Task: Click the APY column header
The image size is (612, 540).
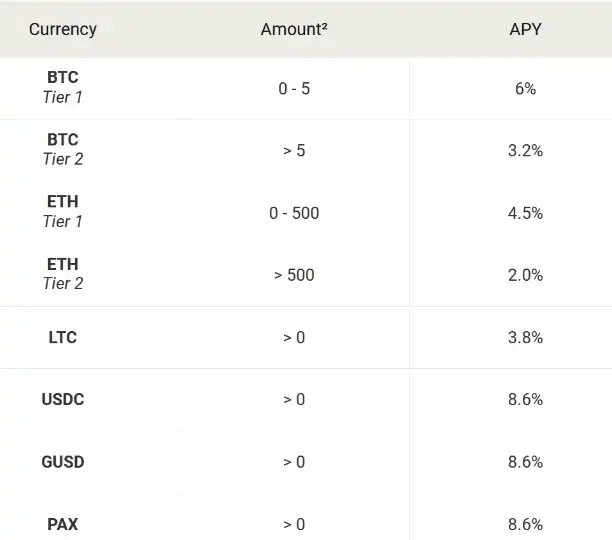Action: [x=525, y=29]
